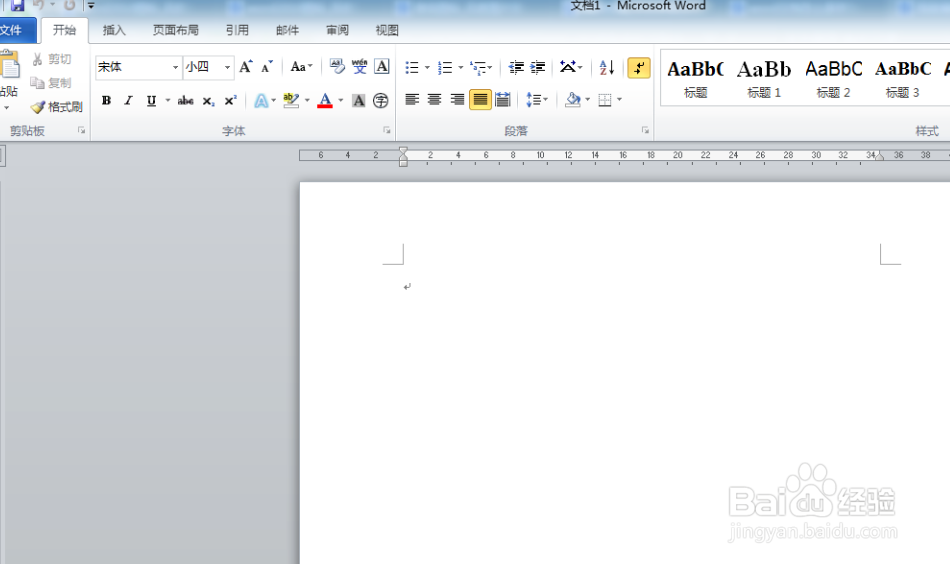Switch to the 引用 References tab
This screenshot has height=564, width=950.
(x=238, y=30)
